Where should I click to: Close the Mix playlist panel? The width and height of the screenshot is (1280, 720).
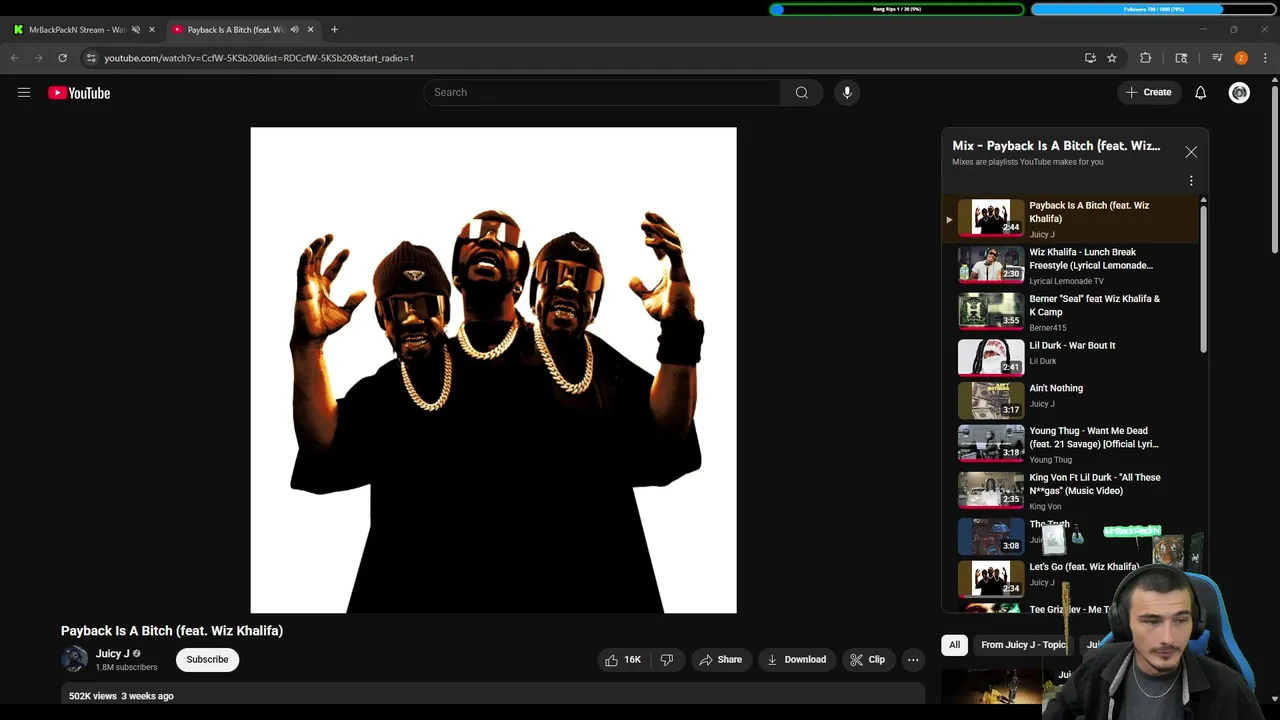pyautogui.click(x=1191, y=152)
